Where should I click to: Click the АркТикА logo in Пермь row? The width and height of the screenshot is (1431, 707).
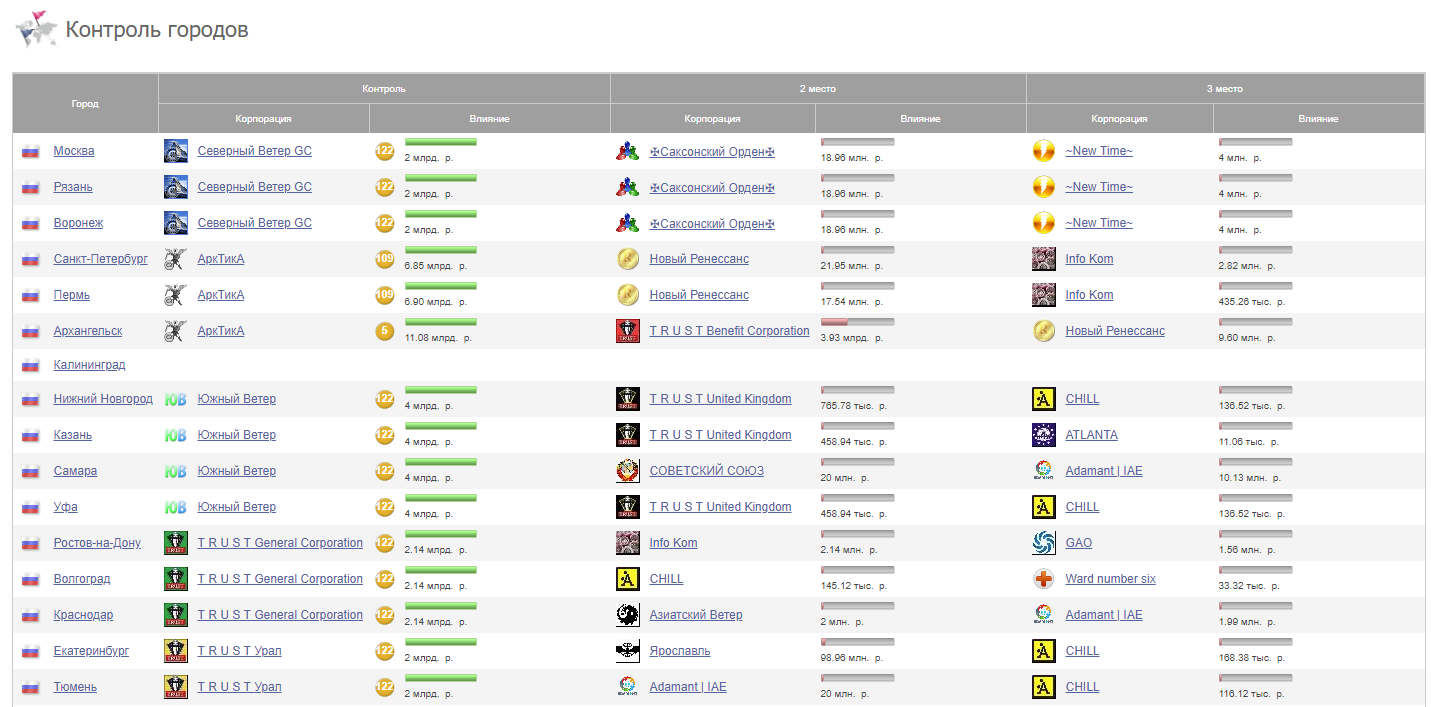coord(175,295)
